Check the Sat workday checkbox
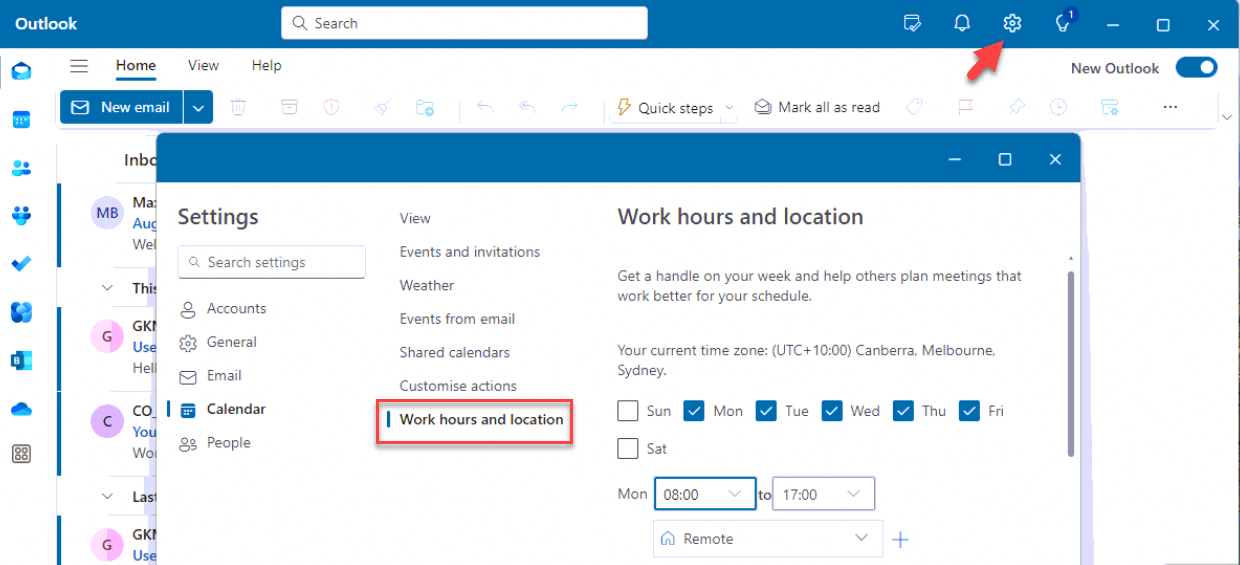This screenshot has width=1240, height=565. 628,448
